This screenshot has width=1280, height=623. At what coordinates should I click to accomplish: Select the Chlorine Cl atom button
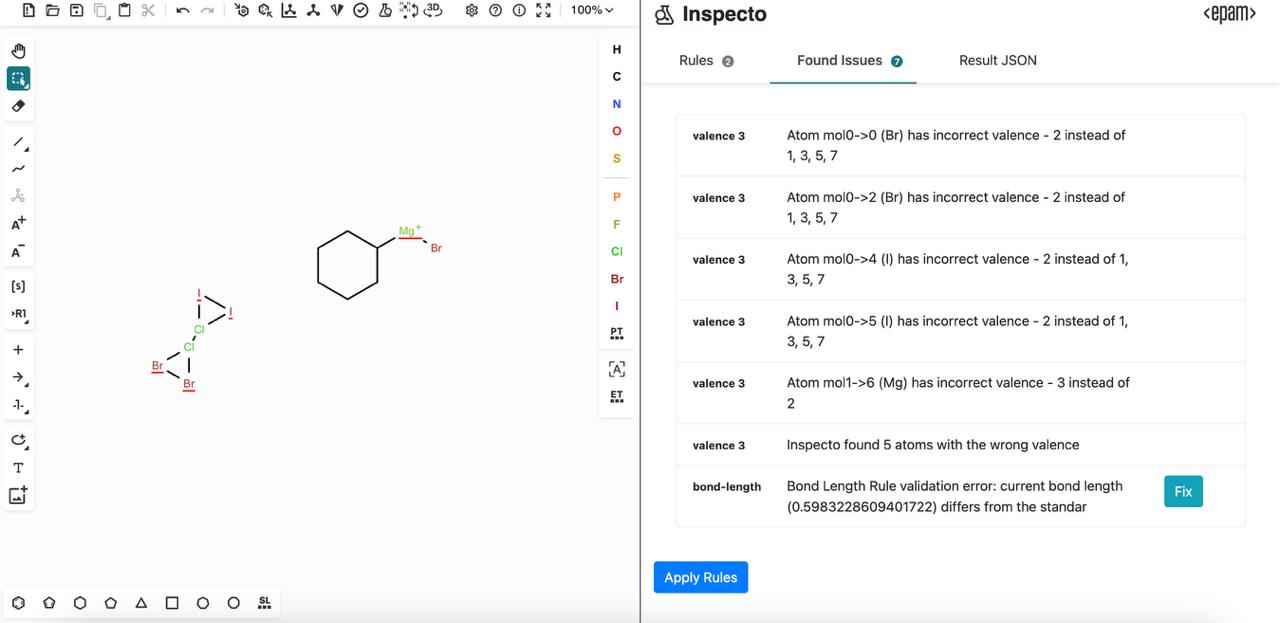click(616, 251)
